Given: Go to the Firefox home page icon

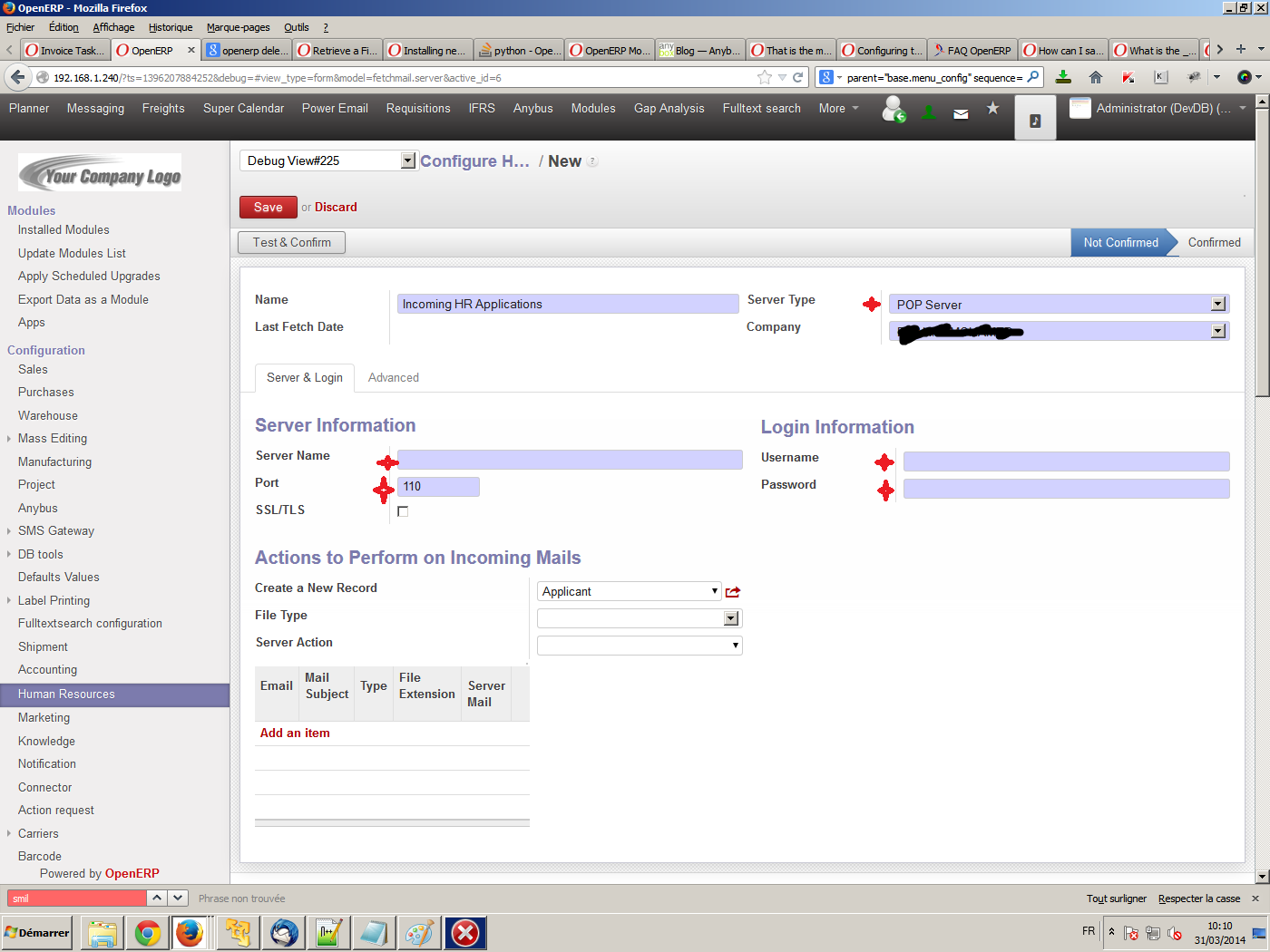Looking at the screenshot, I should [x=1096, y=77].
